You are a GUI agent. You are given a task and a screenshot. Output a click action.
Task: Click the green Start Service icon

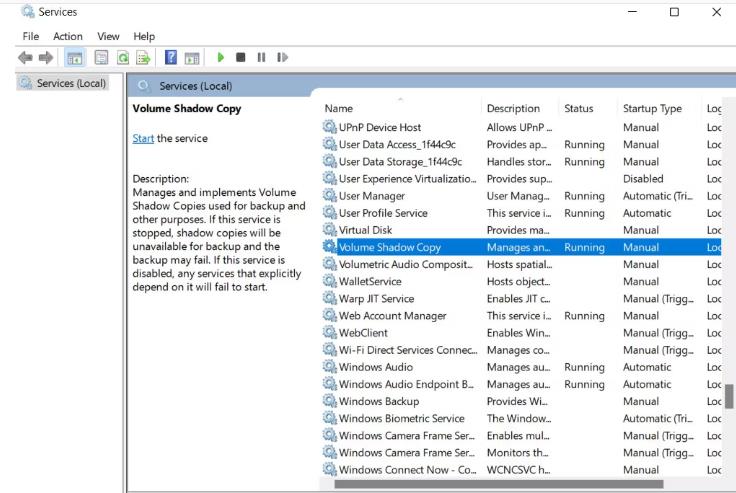tap(221, 57)
